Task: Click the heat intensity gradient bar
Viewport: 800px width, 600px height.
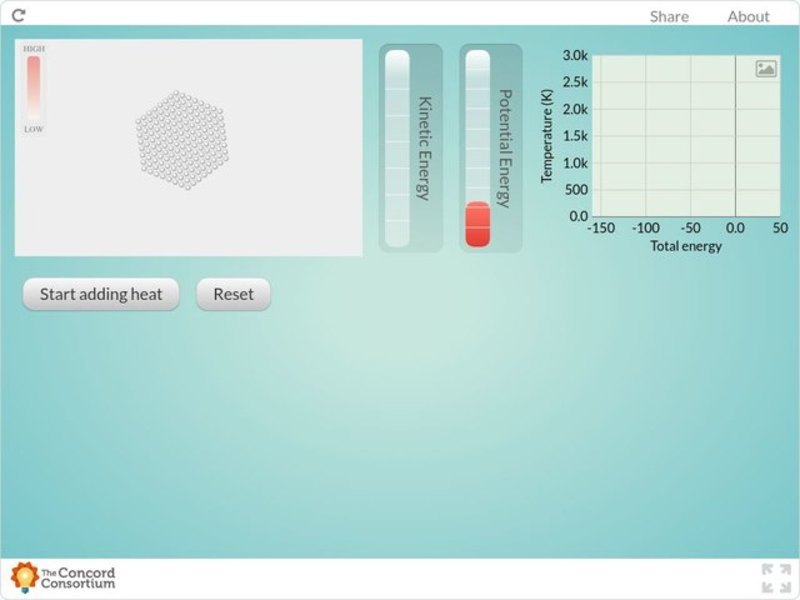Action: [x=36, y=90]
